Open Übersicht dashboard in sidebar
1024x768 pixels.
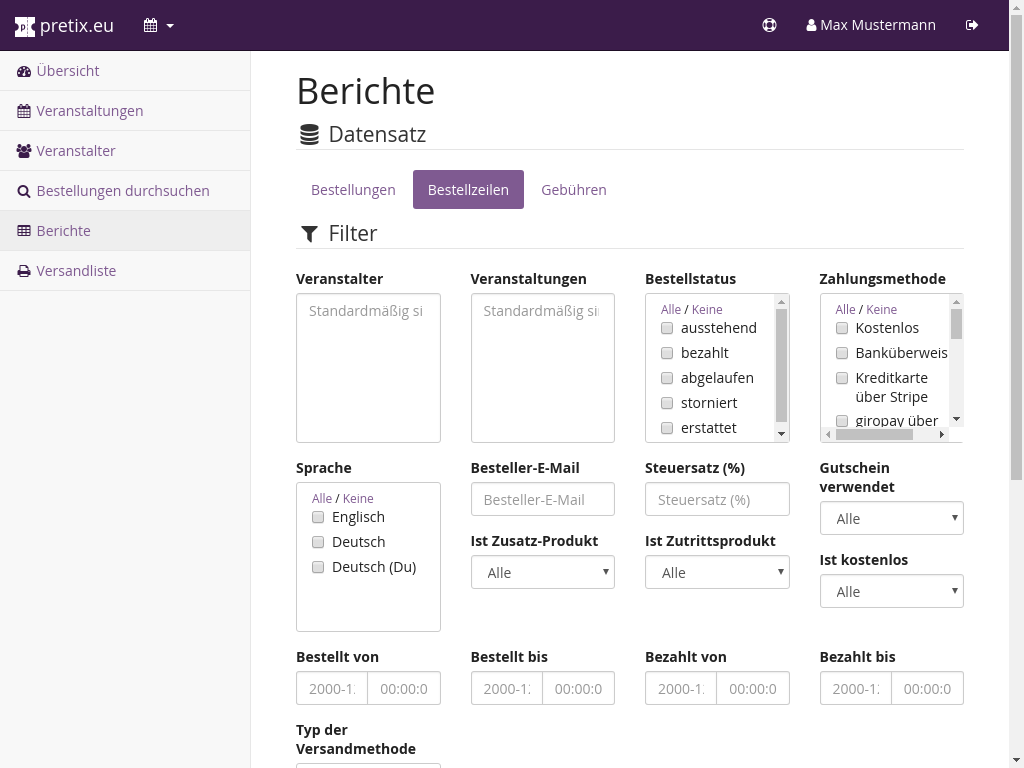[x=67, y=71]
